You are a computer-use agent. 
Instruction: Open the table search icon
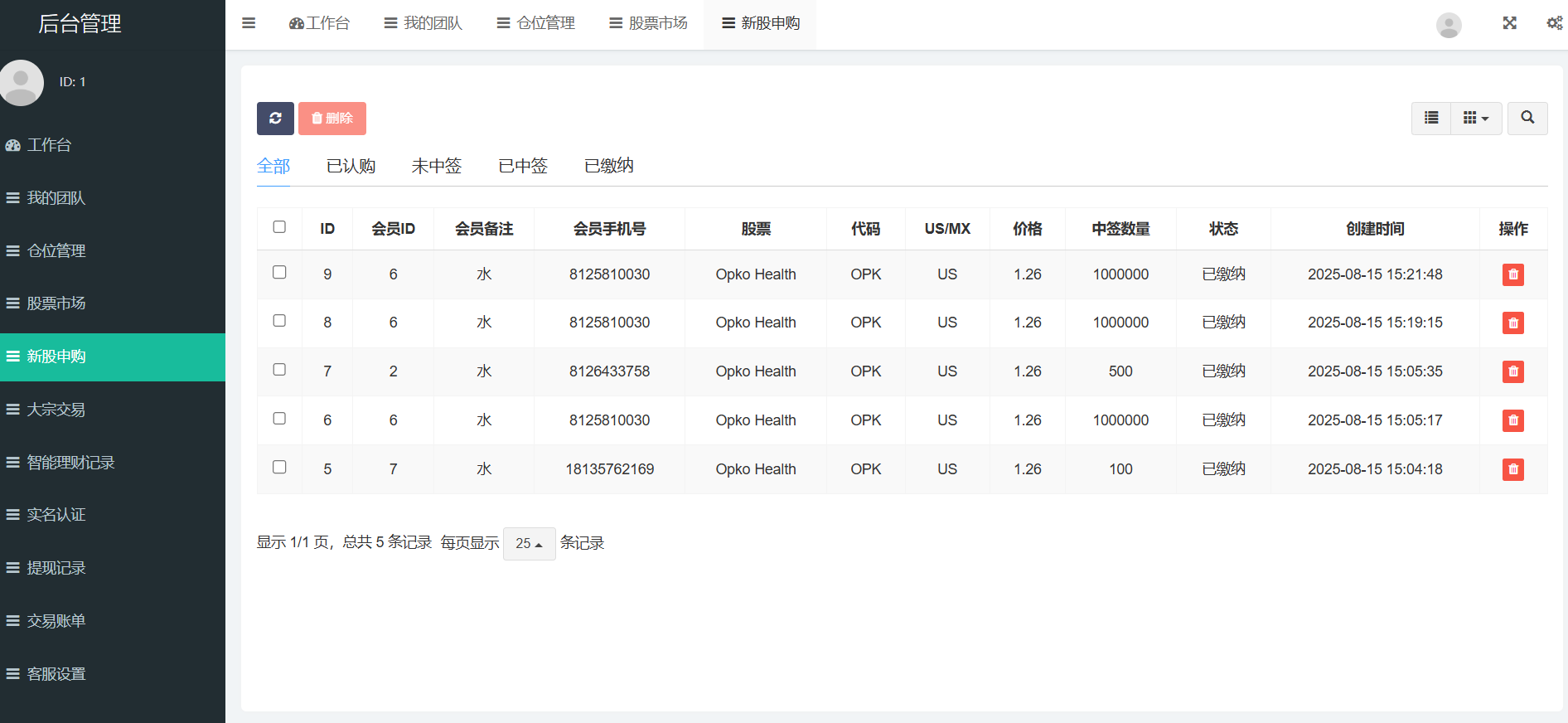[x=1527, y=119]
